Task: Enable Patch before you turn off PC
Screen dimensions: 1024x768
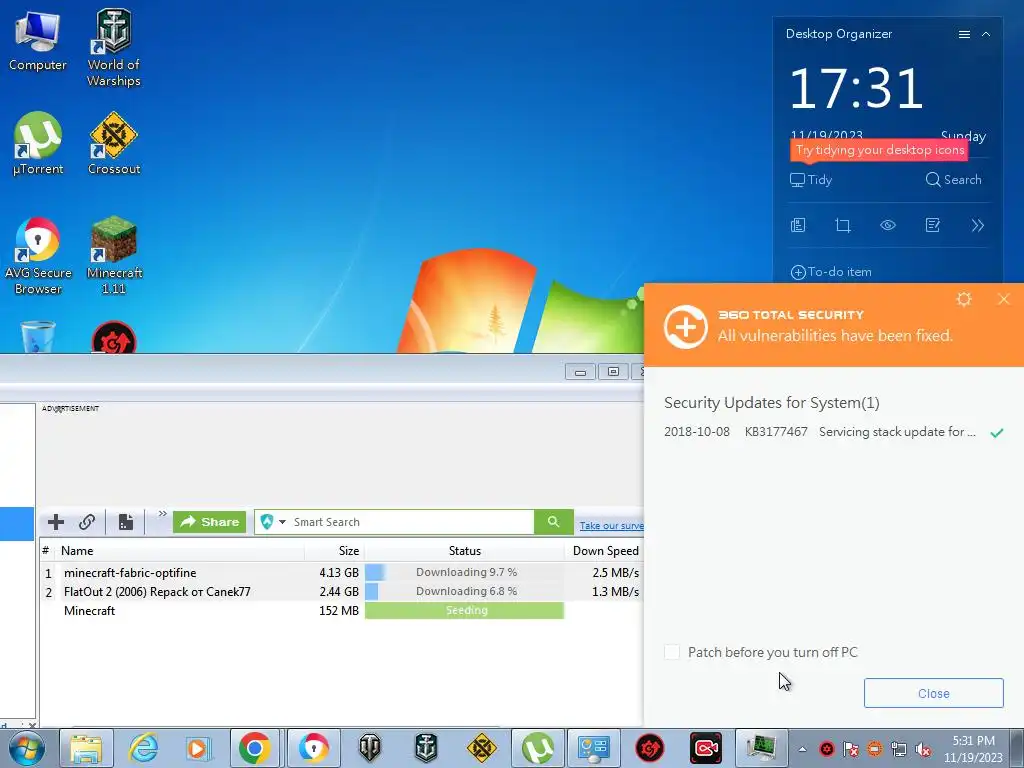Action: tap(672, 652)
